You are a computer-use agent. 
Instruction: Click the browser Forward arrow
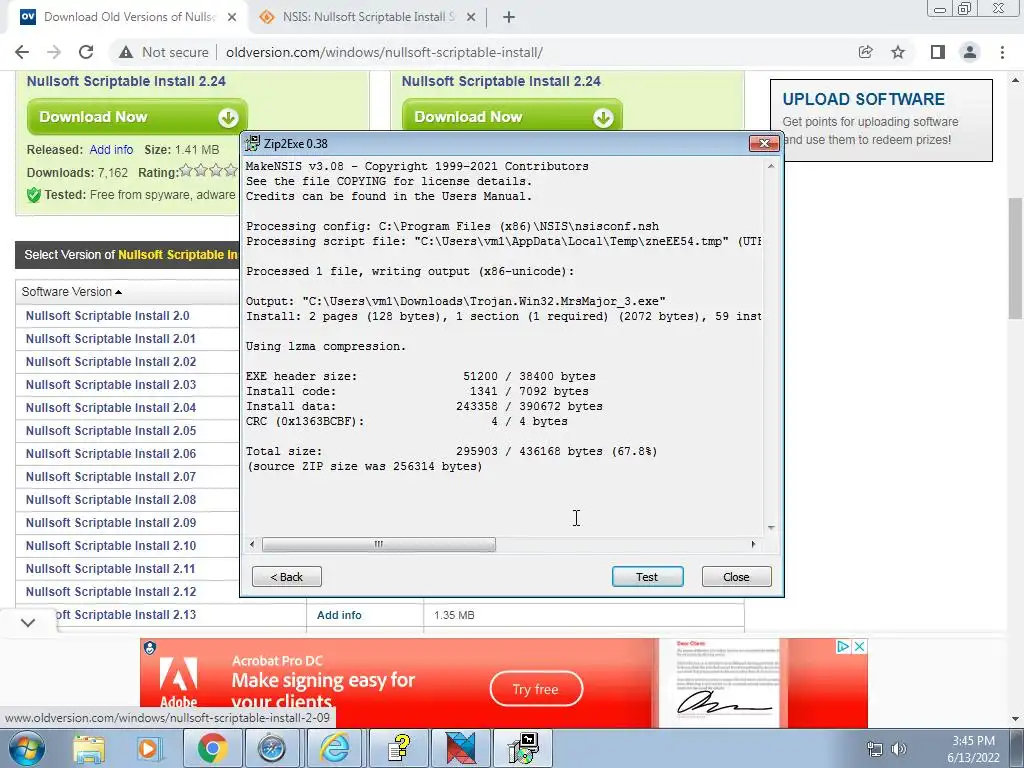click(54, 52)
